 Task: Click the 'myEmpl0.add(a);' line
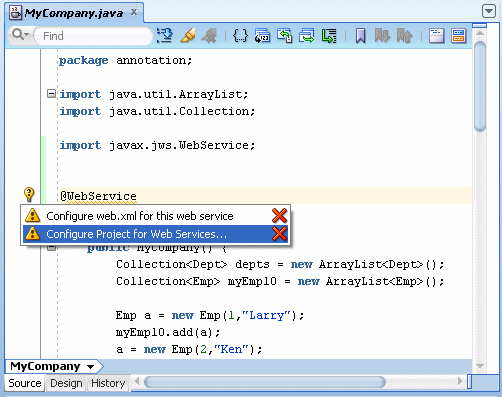(168, 332)
